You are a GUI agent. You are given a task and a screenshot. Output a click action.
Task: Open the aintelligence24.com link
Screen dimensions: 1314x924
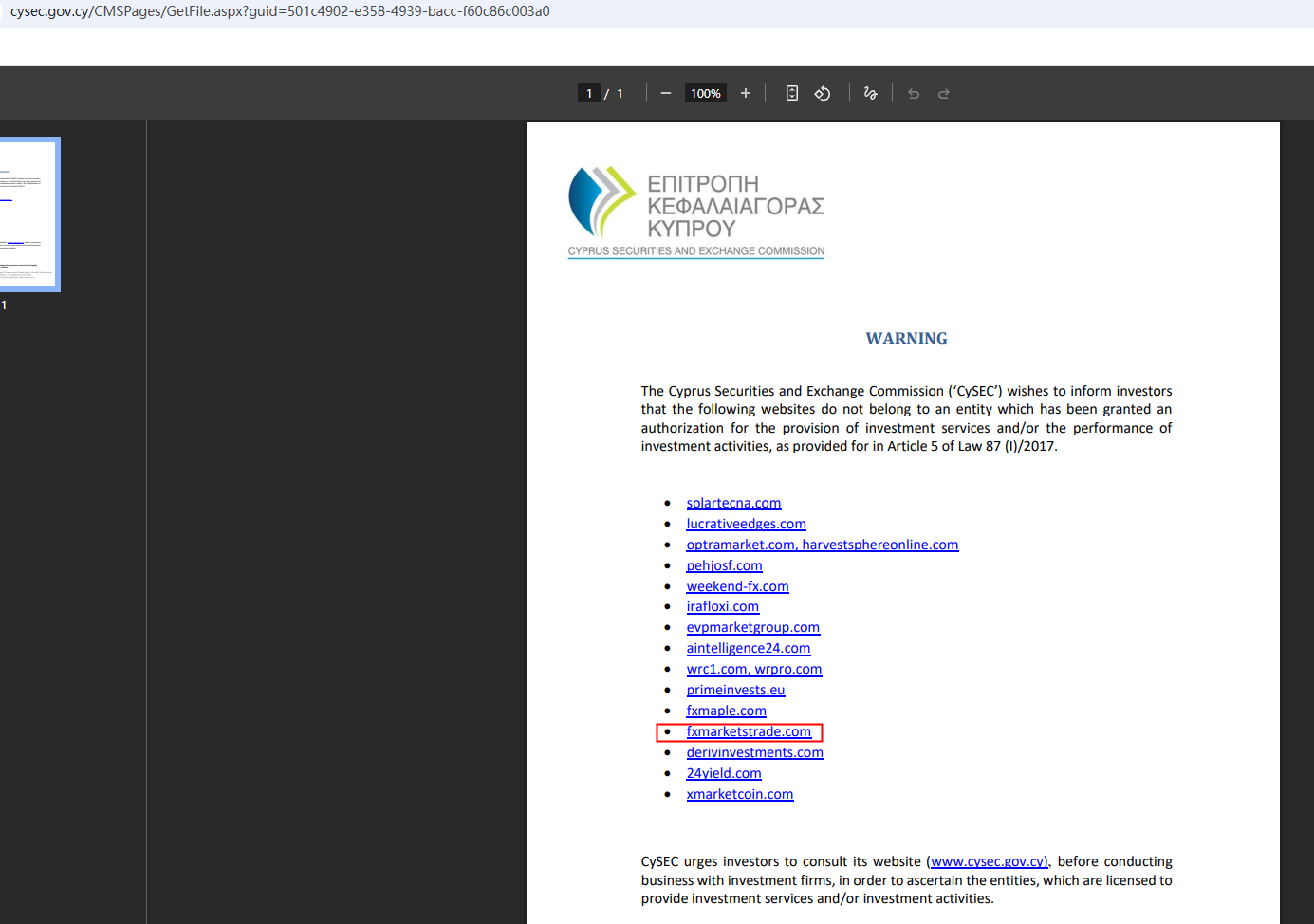[749, 648]
